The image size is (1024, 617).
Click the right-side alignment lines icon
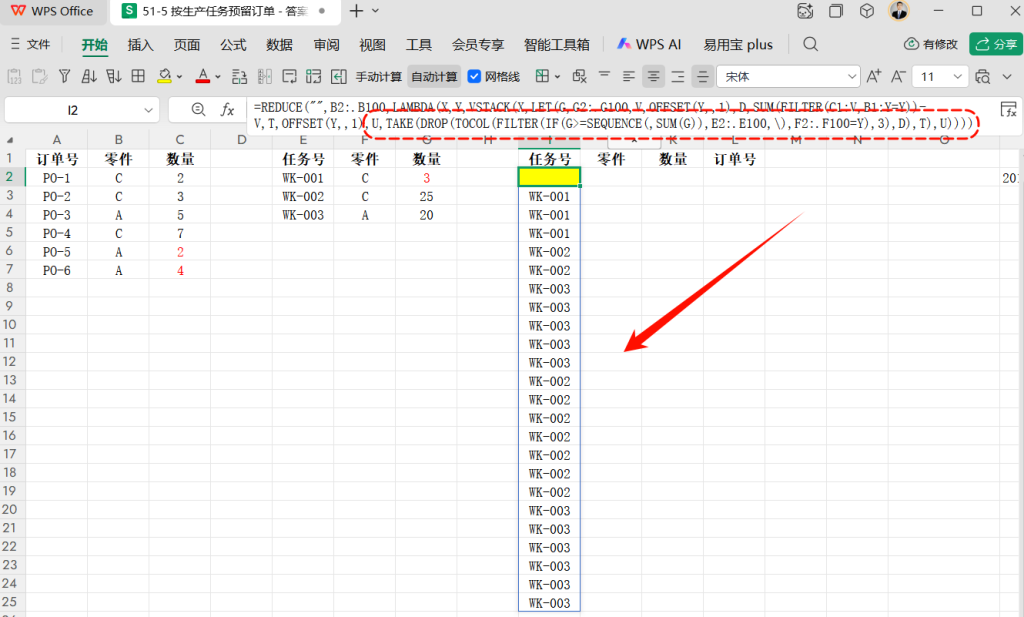(678, 76)
